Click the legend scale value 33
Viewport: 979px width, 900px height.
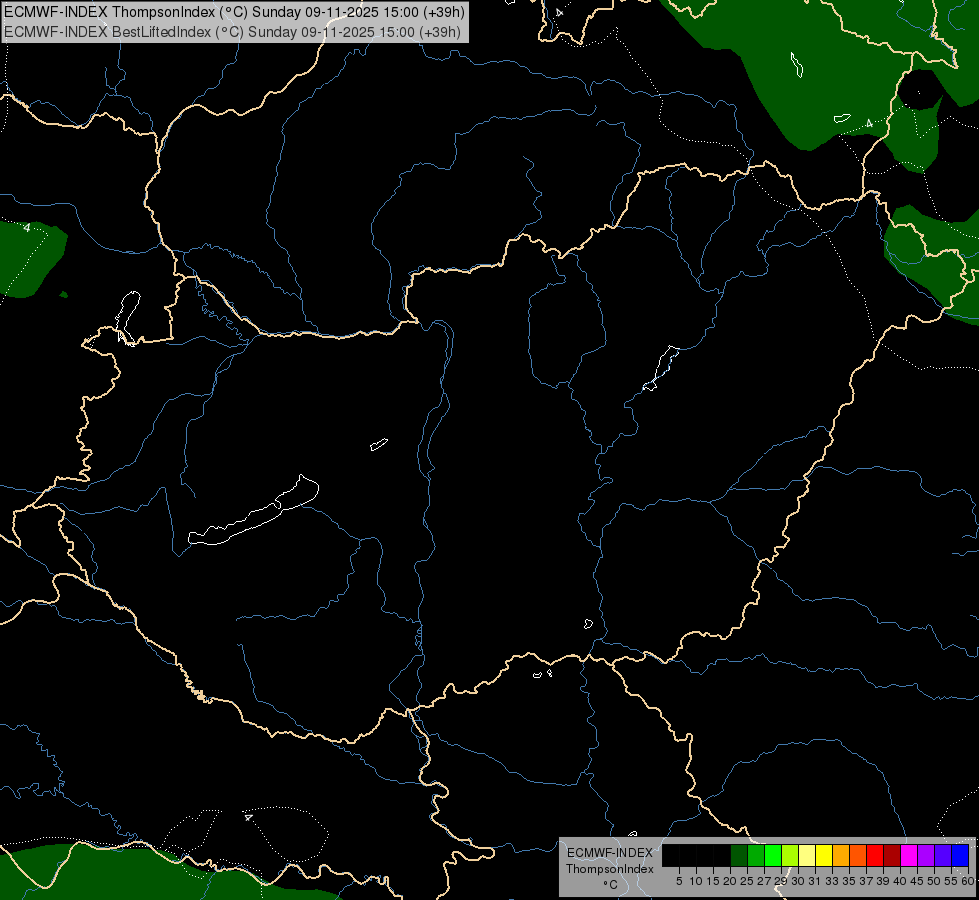click(x=832, y=881)
